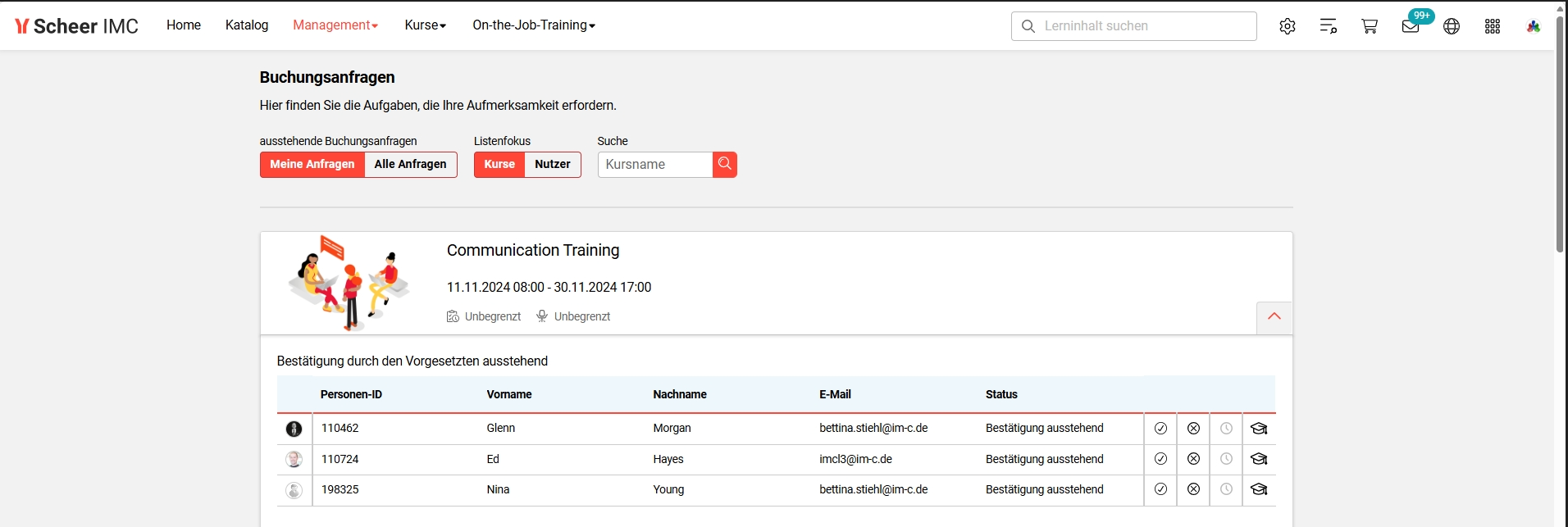Viewport: 1568px width, 527px height.
Task: Click the Scheer IMC logo
Action: click(x=76, y=26)
